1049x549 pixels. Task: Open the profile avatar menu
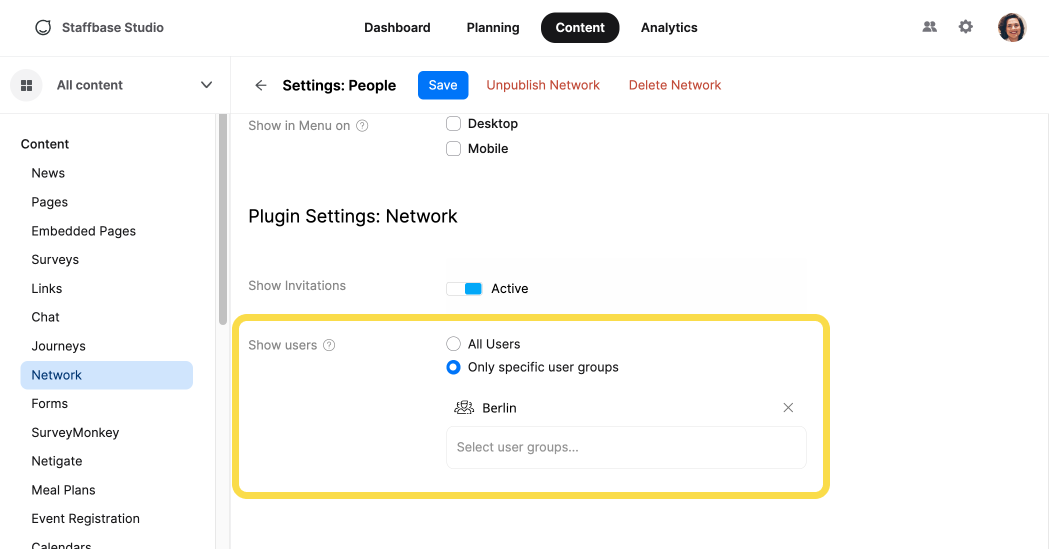(1012, 27)
